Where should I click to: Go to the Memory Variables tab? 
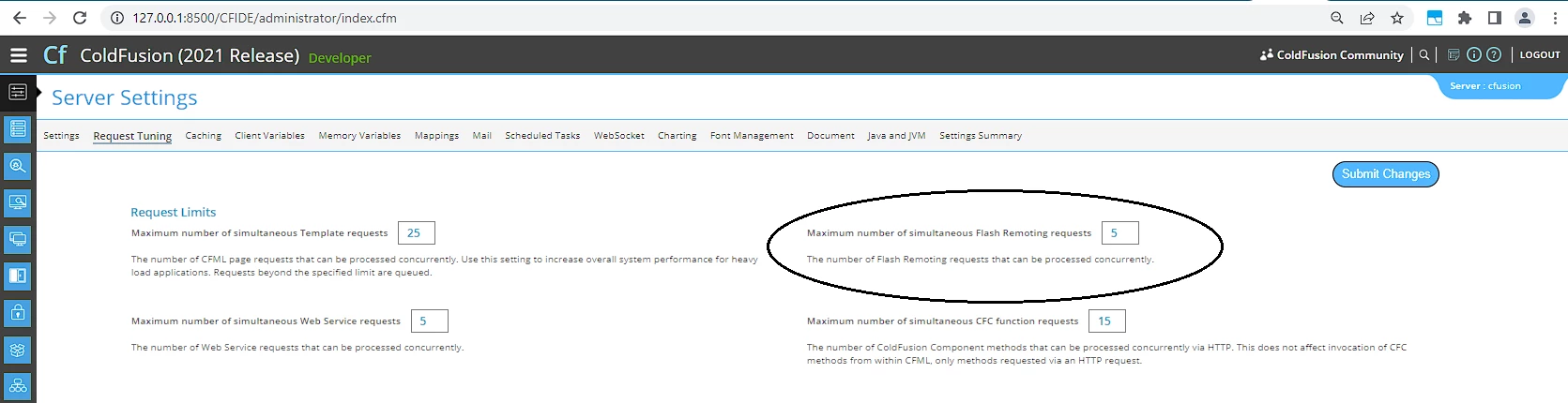359,136
